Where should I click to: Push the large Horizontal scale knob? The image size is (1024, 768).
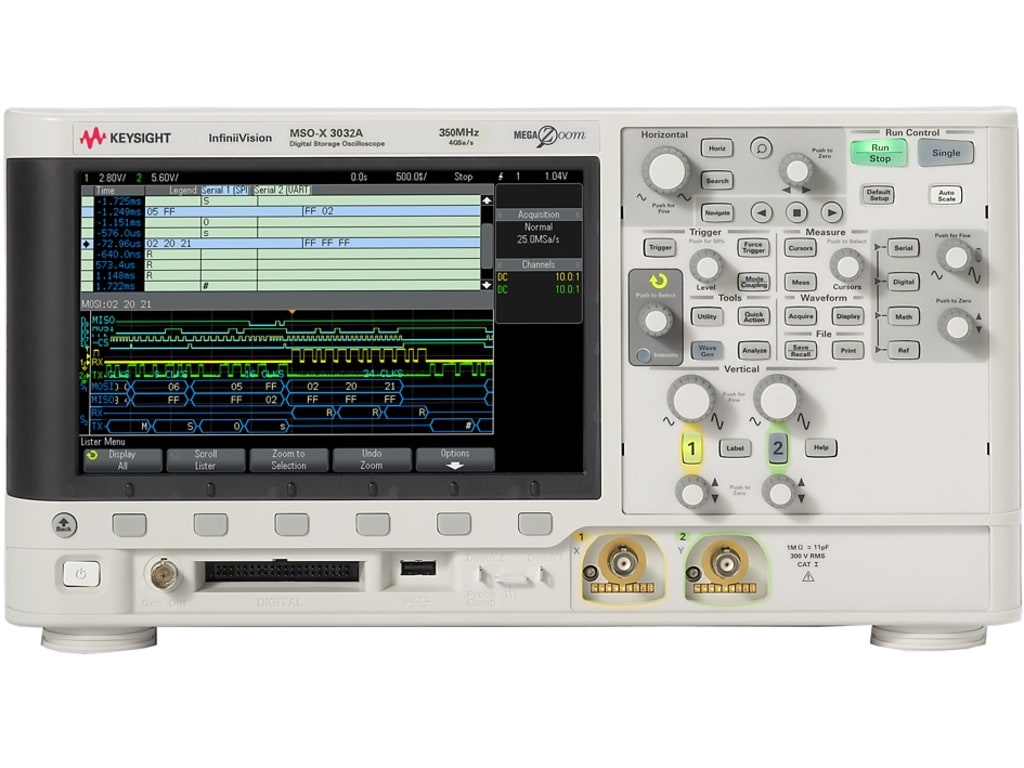667,170
